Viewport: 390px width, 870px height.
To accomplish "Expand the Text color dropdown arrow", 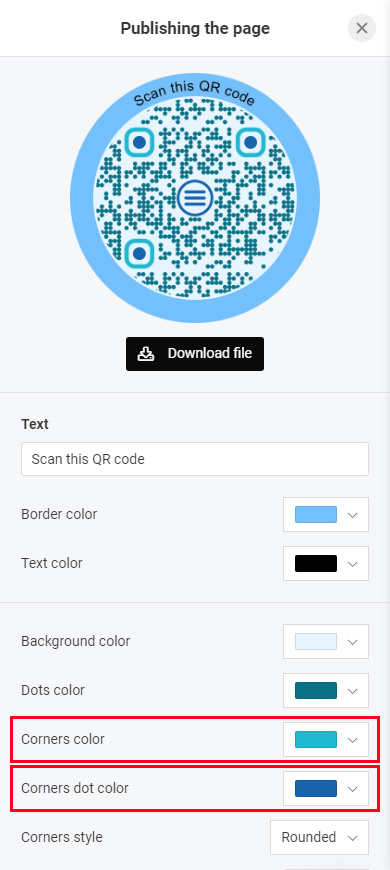I will [352, 563].
